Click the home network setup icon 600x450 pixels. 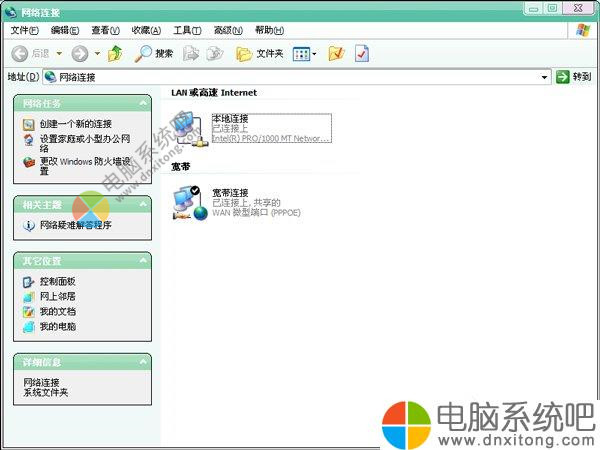coord(29,139)
